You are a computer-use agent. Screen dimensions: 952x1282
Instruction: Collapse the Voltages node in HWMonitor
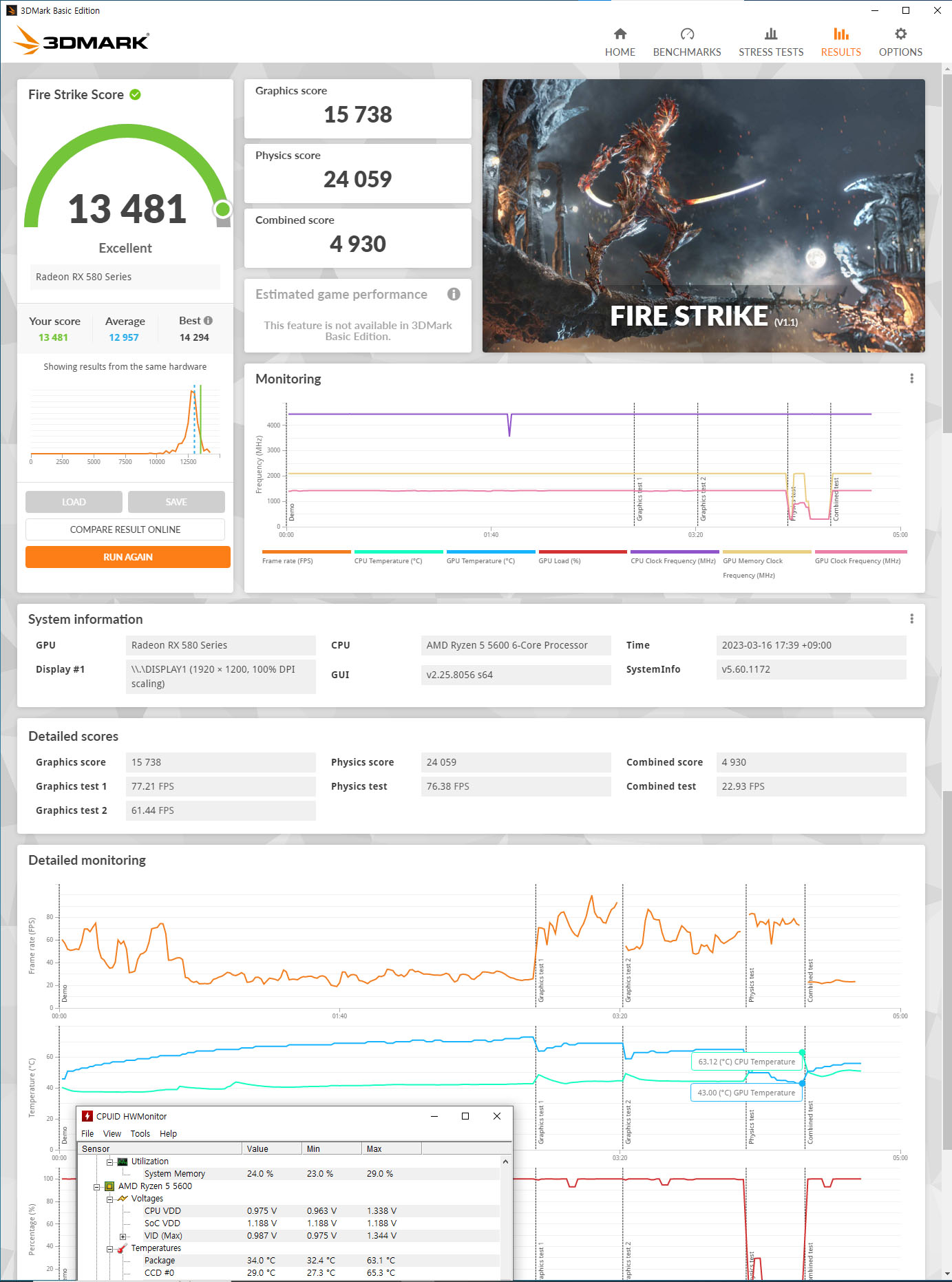point(109,1199)
